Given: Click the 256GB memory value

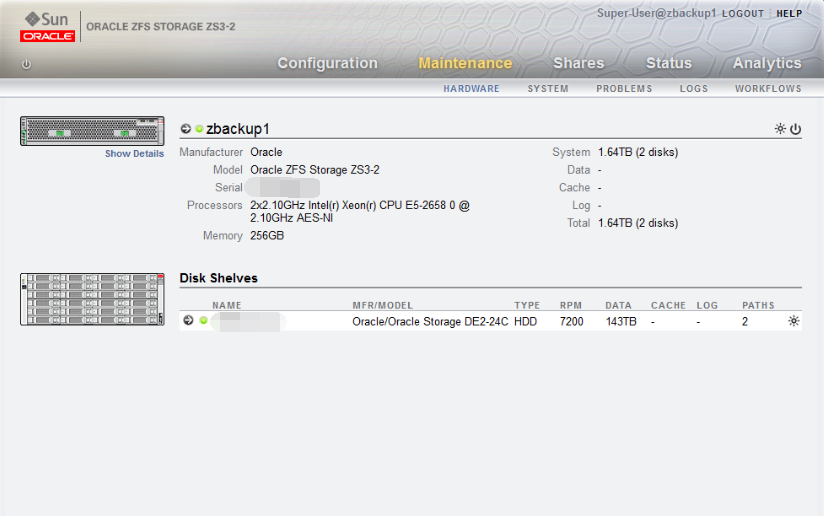Looking at the screenshot, I should [267, 235].
